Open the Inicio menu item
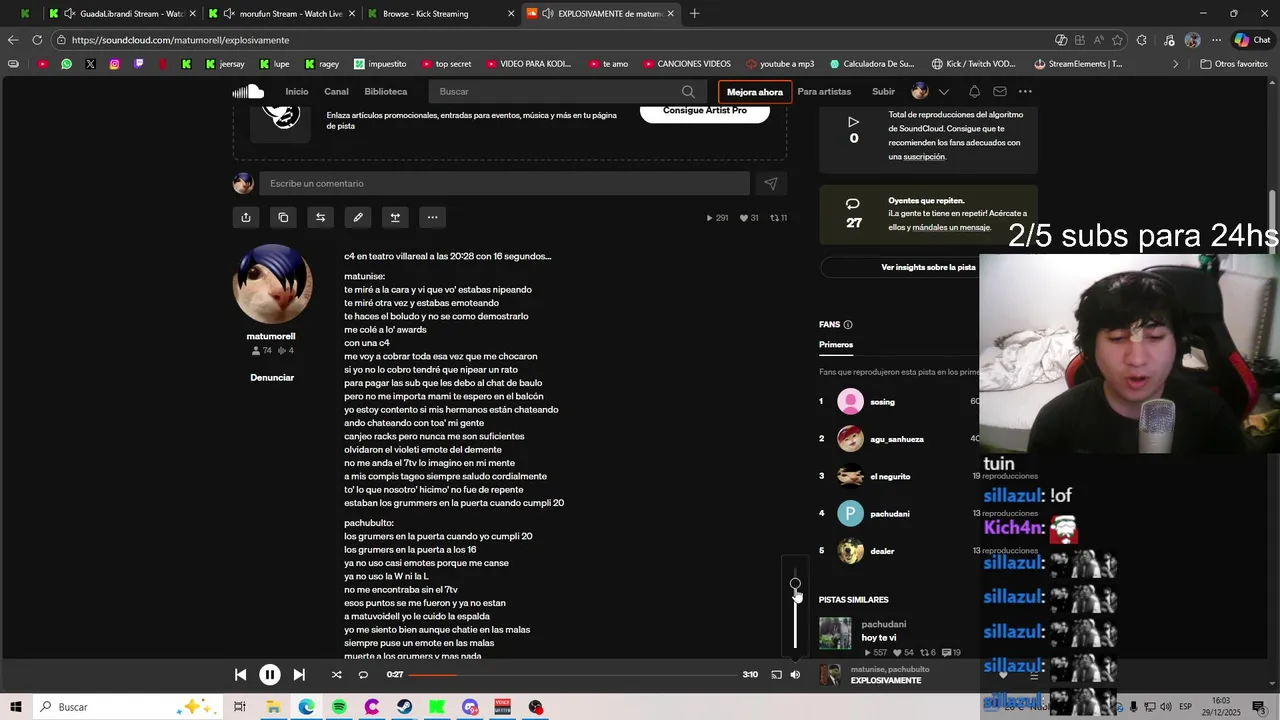 pos(297,92)
